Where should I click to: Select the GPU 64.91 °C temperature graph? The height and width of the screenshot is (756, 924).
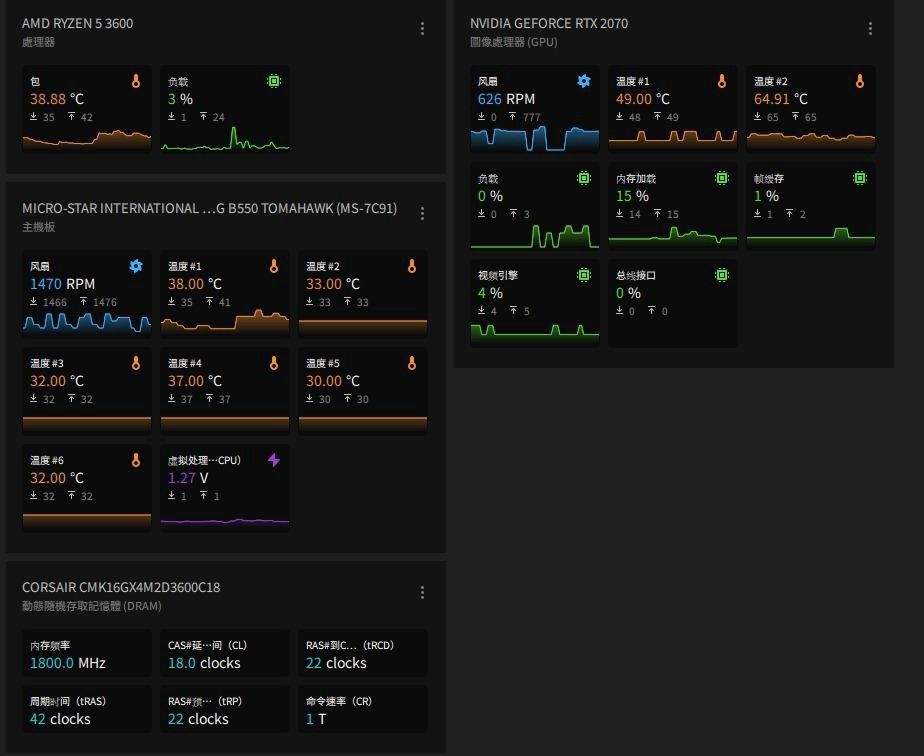(x=810, y=141)
